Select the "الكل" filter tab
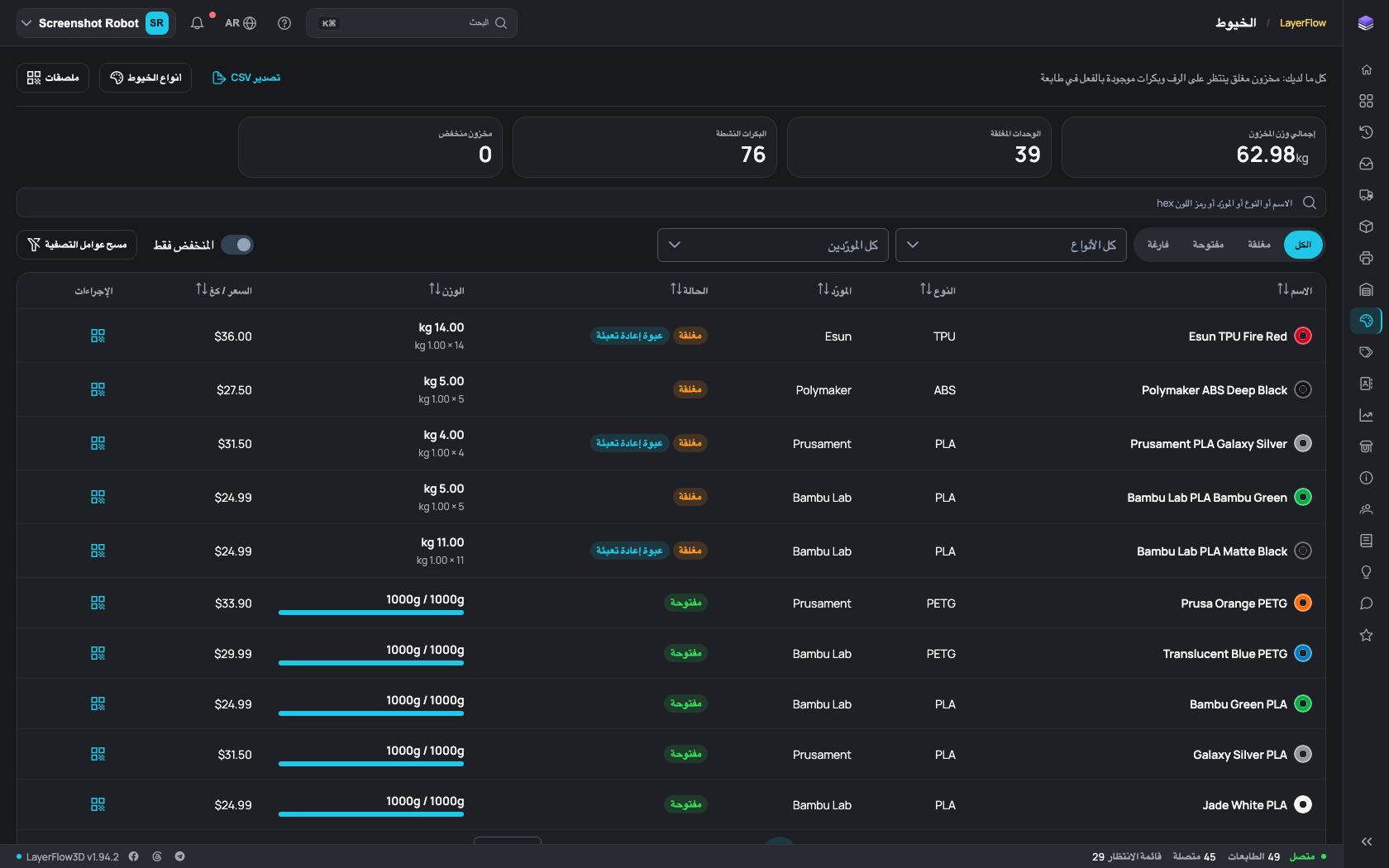Image resolution: width=1389 pixels, height=868 pixels. point(1303,245)
